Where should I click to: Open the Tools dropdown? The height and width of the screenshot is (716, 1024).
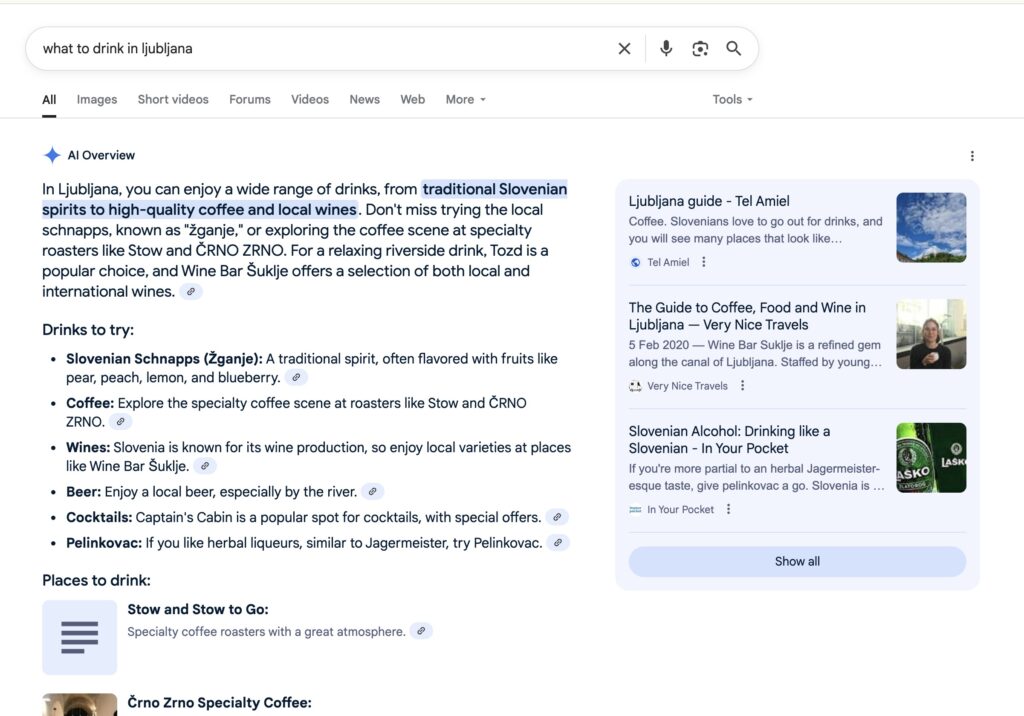pos(732,100)
